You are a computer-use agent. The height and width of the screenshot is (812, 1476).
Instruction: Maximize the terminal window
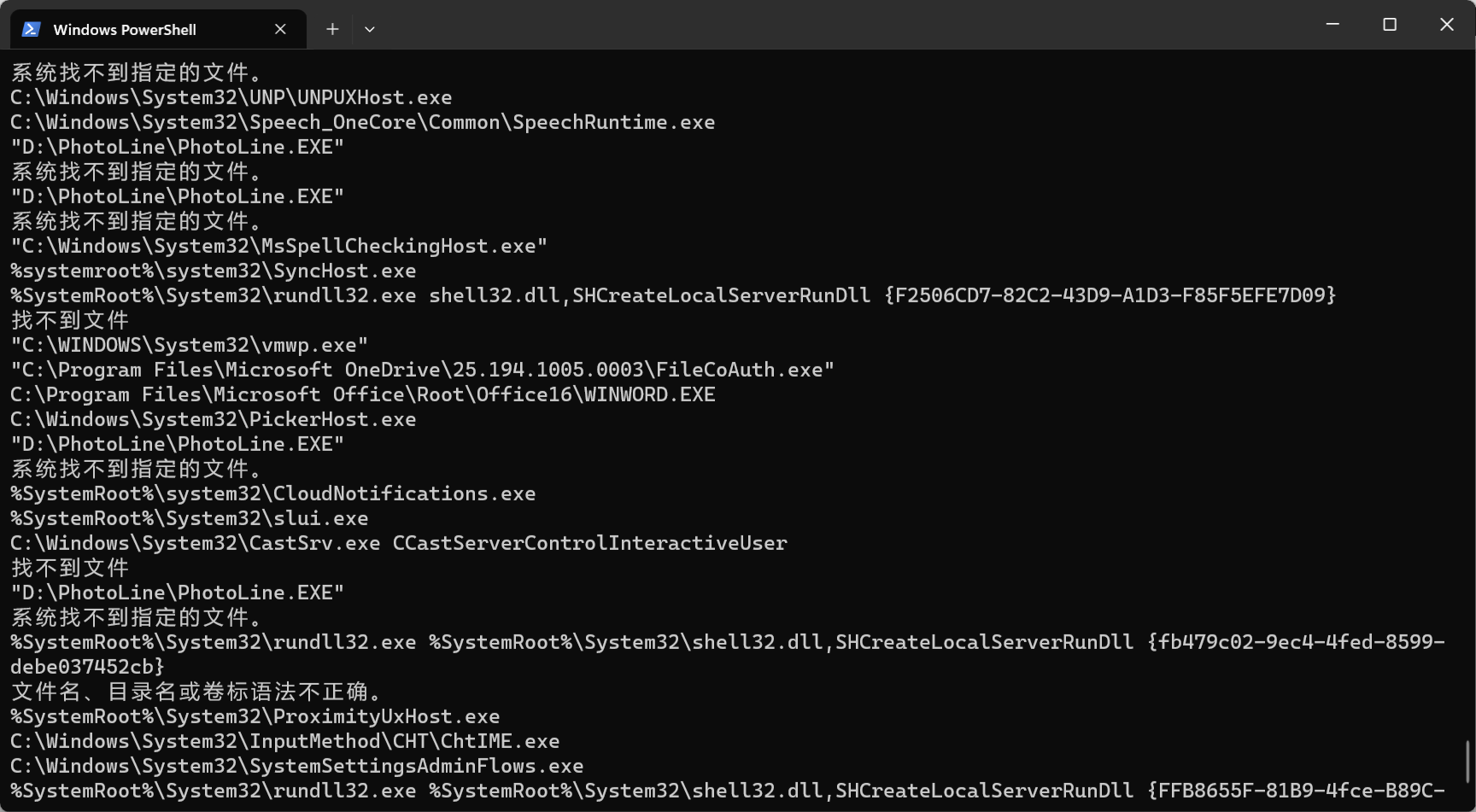[x=1390, y=25]
